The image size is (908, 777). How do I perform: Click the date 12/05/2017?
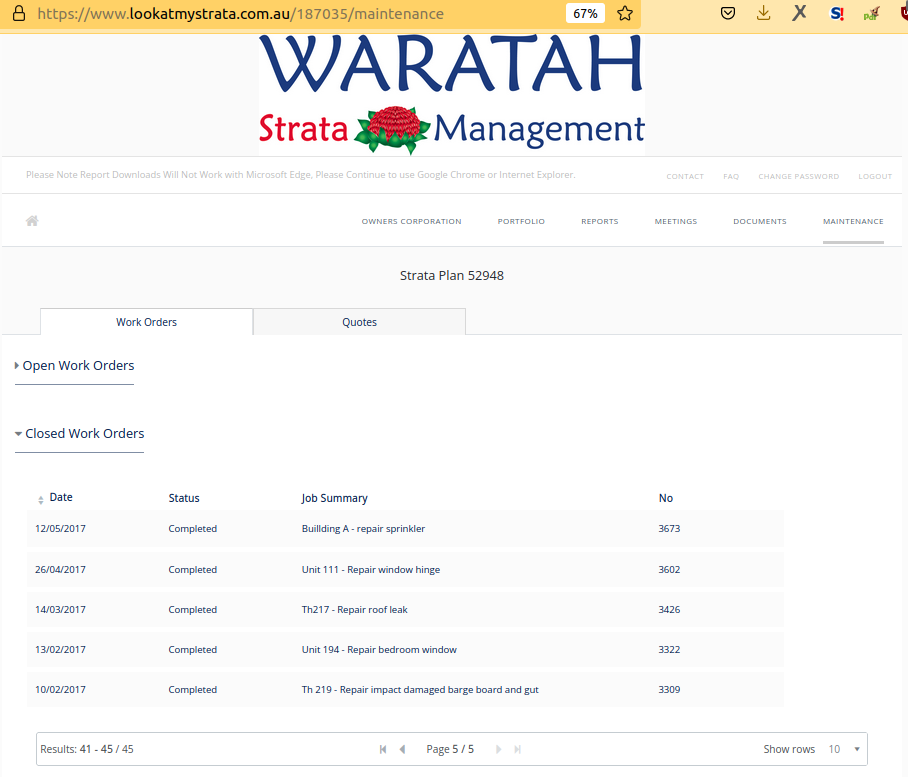60,529
